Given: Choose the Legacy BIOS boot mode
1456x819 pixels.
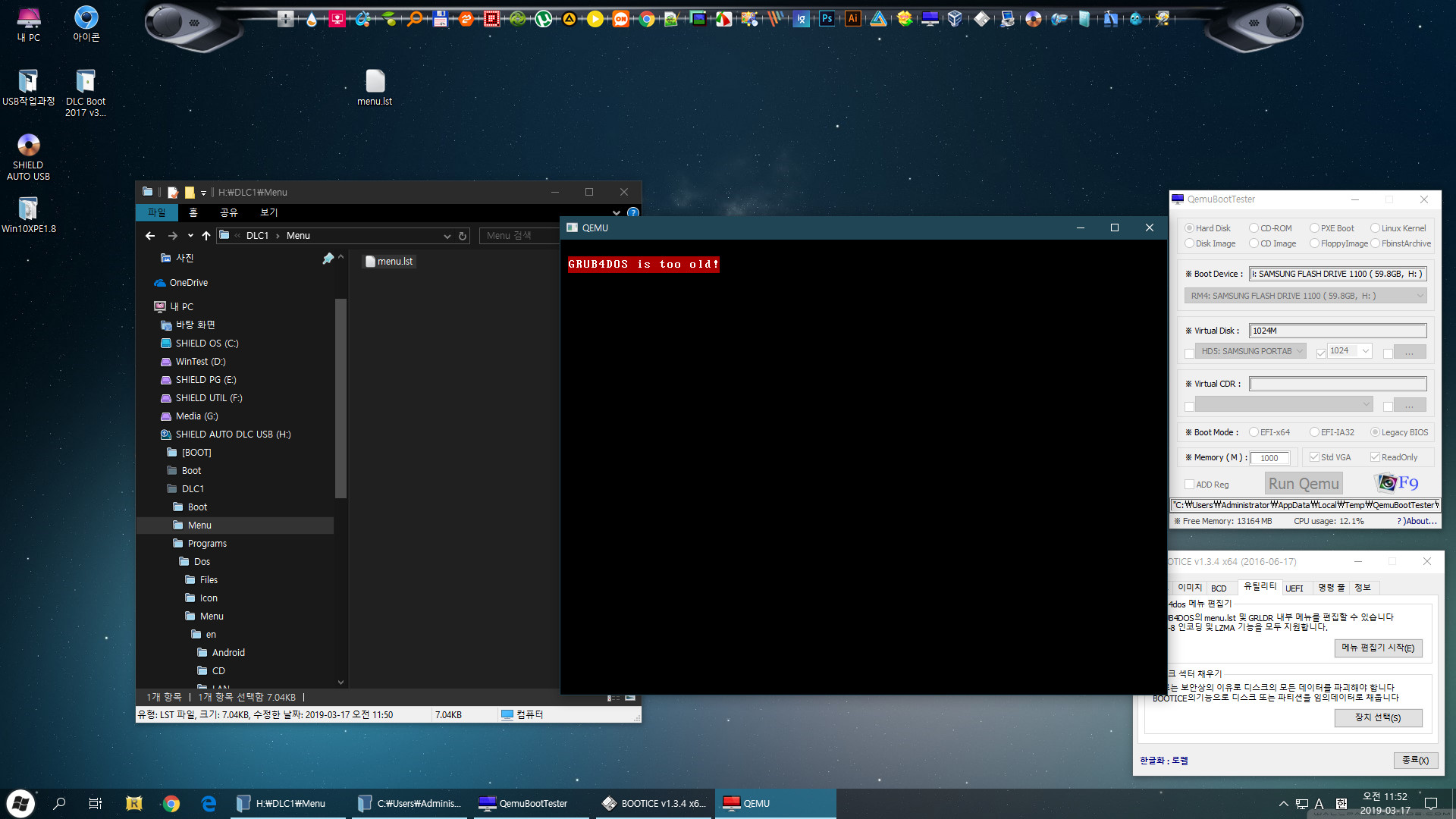Looking at the screenshot, I should (x=1375, y=432).
